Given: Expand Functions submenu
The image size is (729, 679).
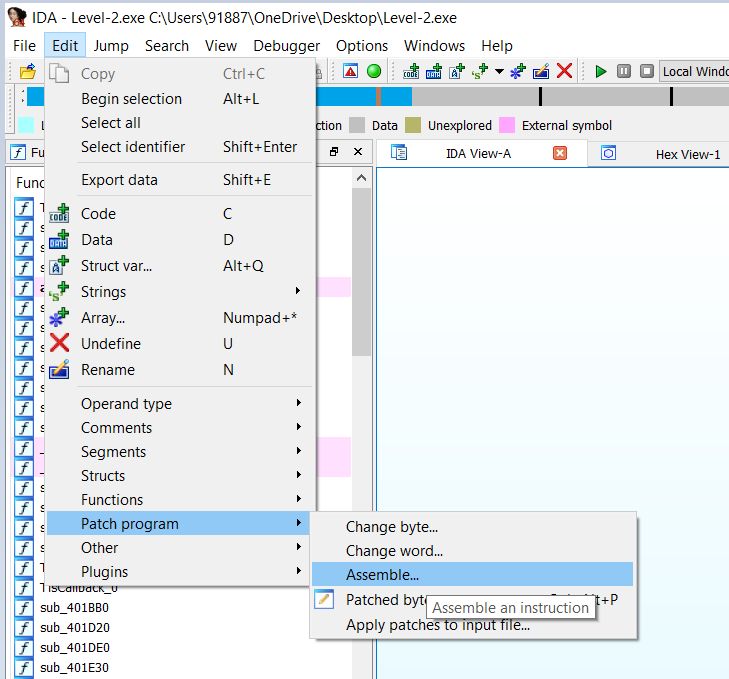Looking at the screenshot, I should (180, 500).
